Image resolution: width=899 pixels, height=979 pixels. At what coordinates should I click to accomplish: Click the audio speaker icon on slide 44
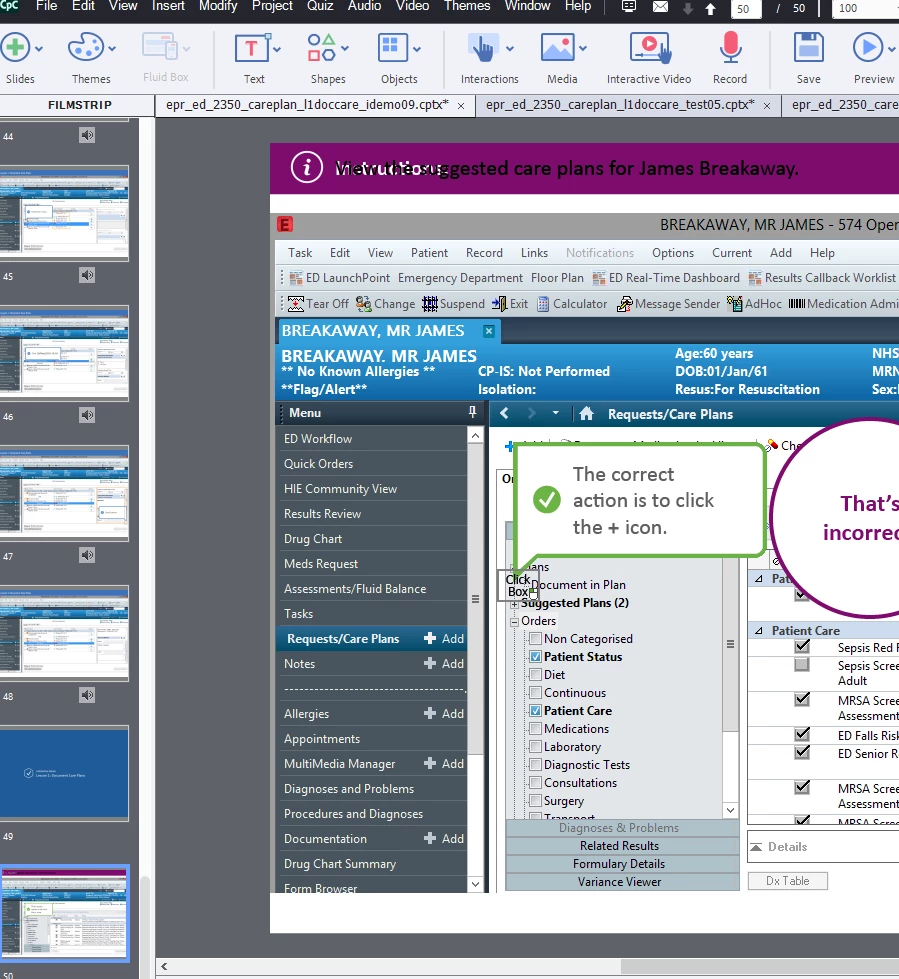[87, 135]
